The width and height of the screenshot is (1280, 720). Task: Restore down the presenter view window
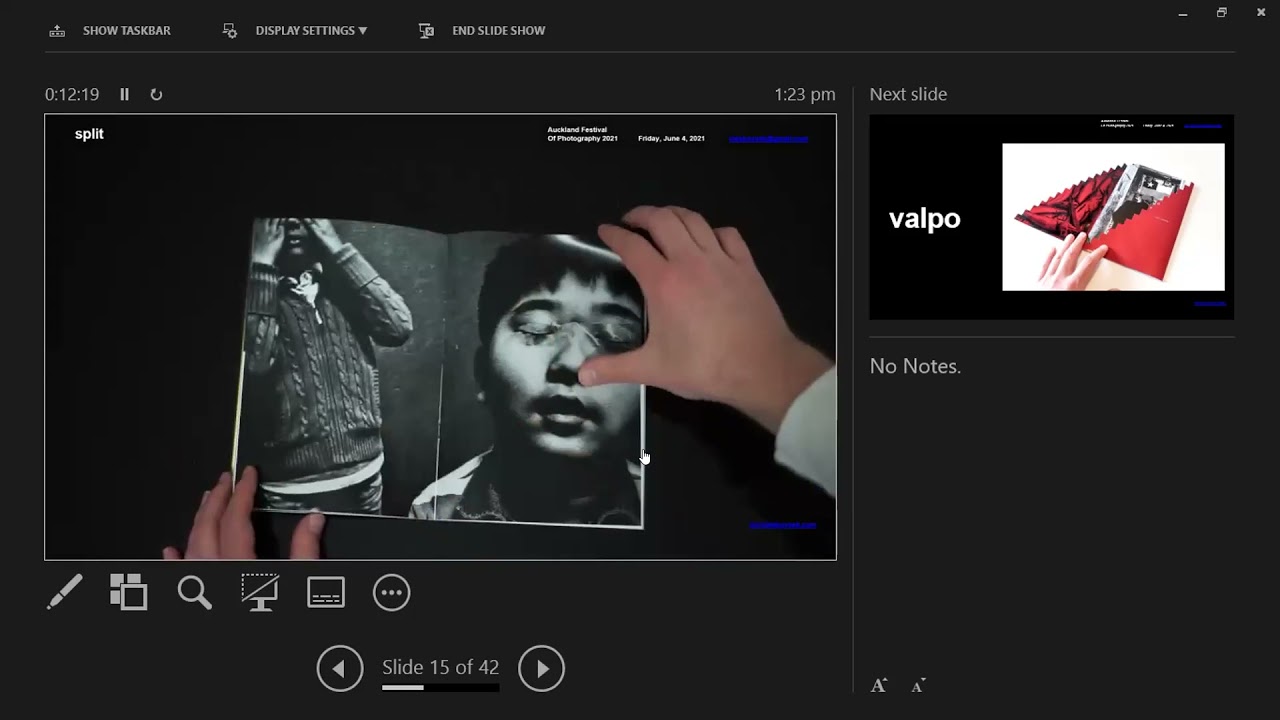tap(1221, 13)
